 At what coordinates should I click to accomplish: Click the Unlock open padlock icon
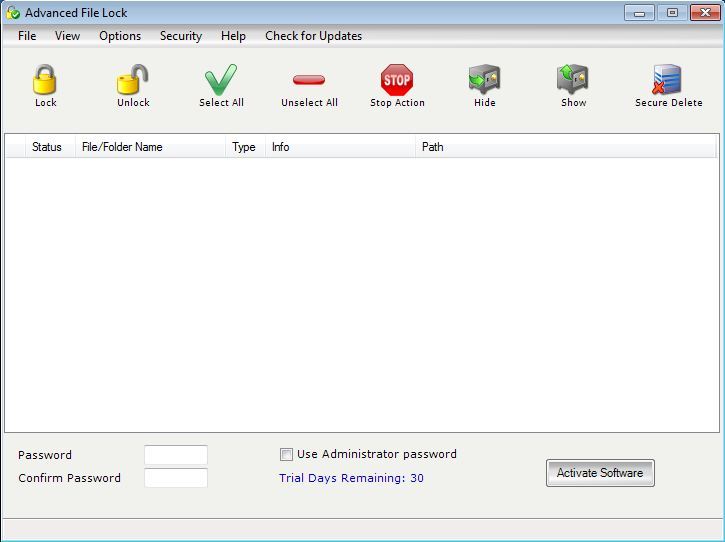(x=133, y=80)
